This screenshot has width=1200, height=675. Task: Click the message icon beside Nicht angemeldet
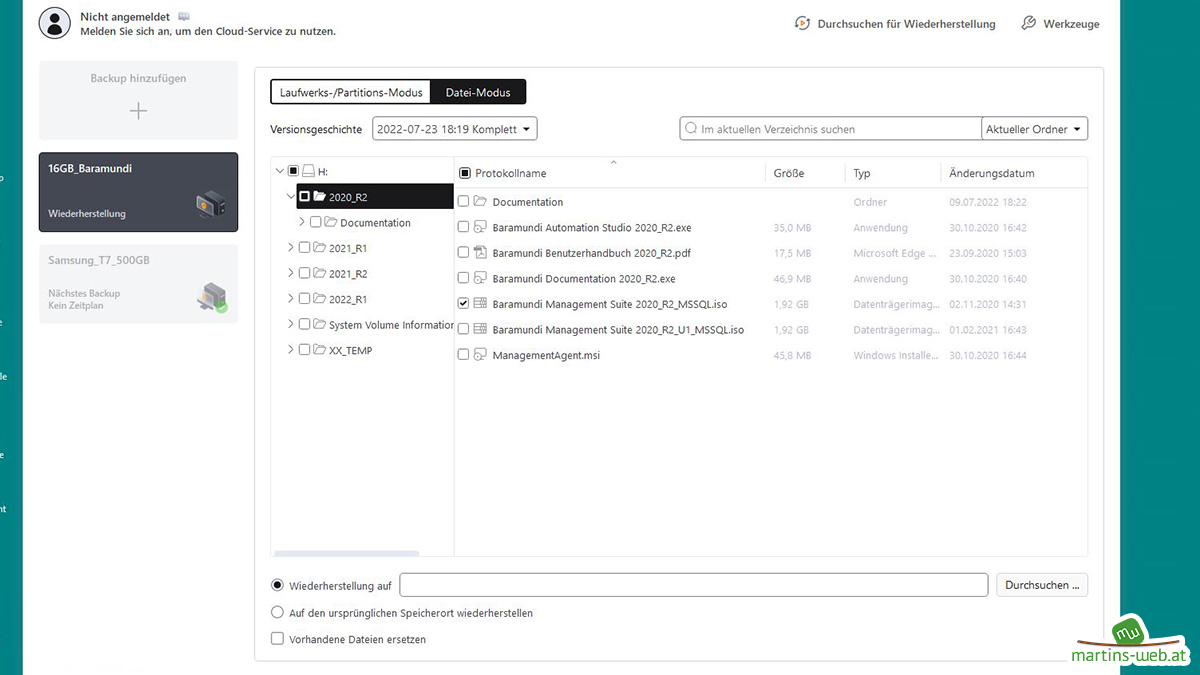pos(183,16)
